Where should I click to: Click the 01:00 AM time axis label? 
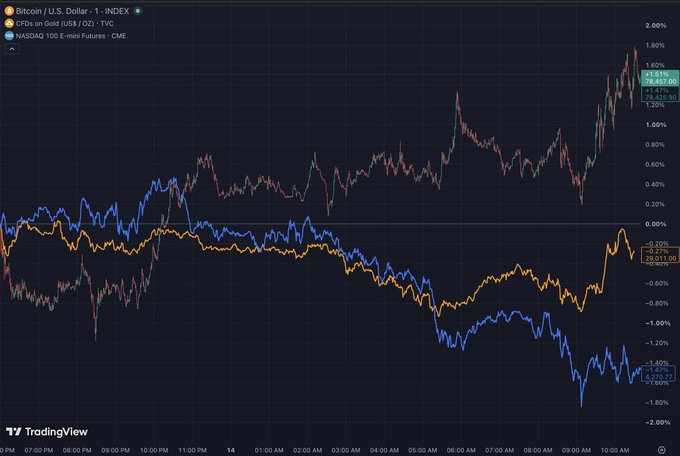269,450
